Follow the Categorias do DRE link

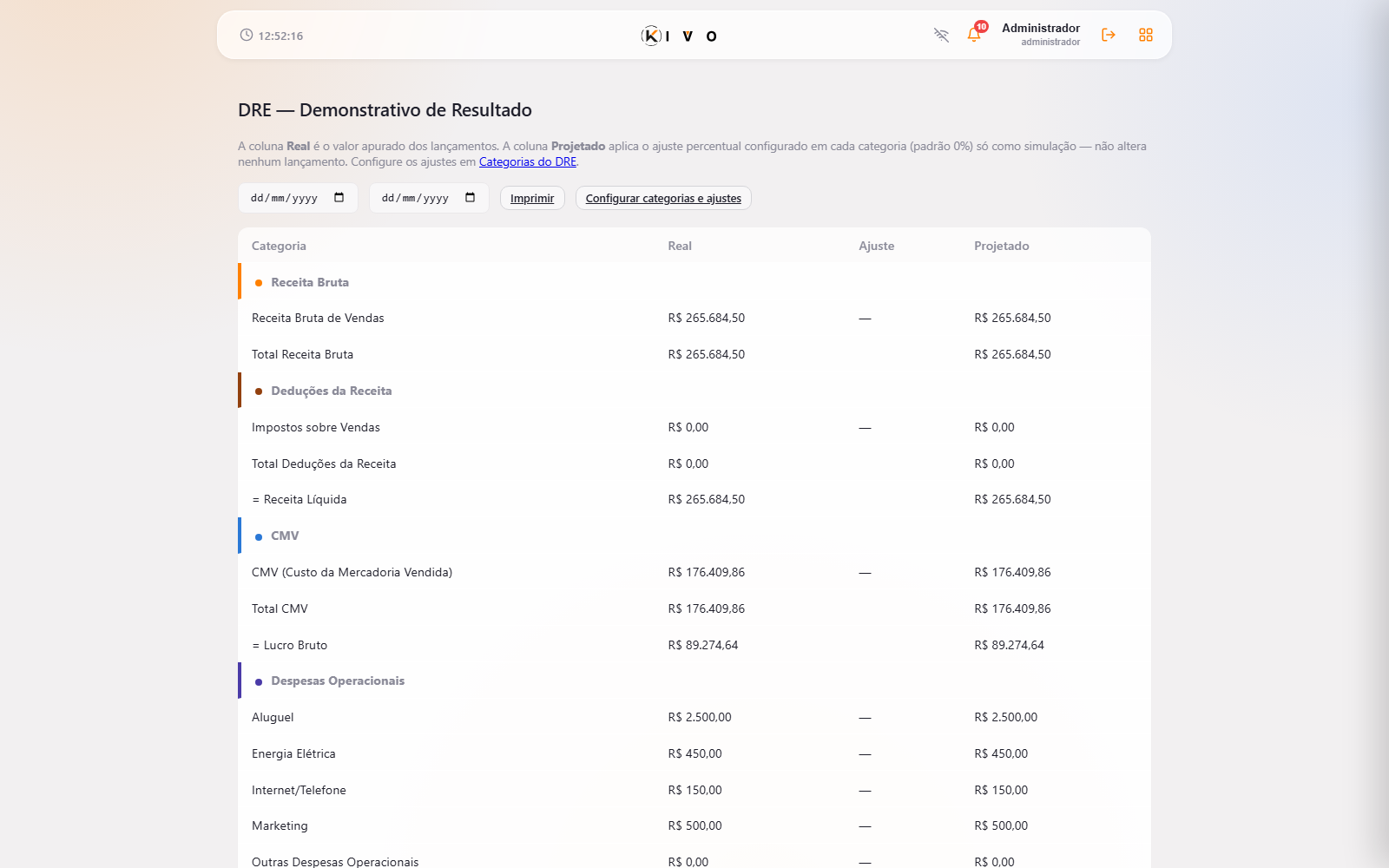(x=528, y=162)
